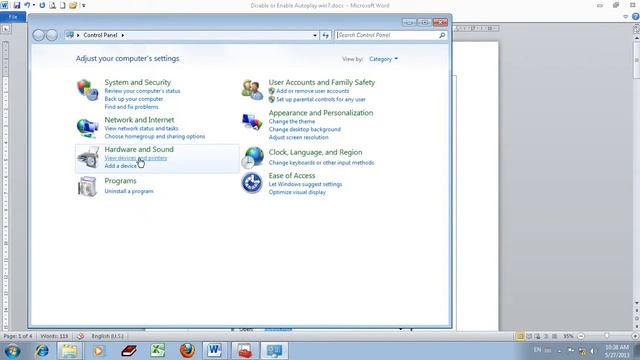
Task: Open the Undo history dropdown arrow in Word
Action: [x=34, y=5]
